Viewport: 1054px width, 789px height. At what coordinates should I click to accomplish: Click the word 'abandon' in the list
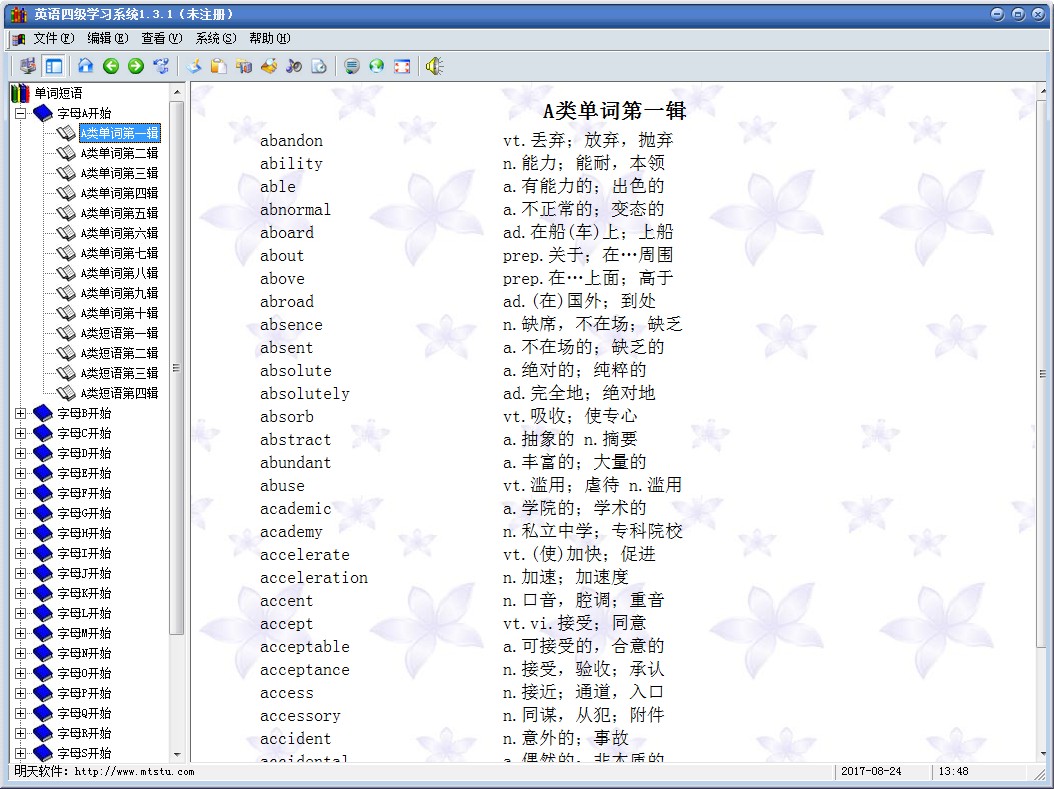pos(291,140)
